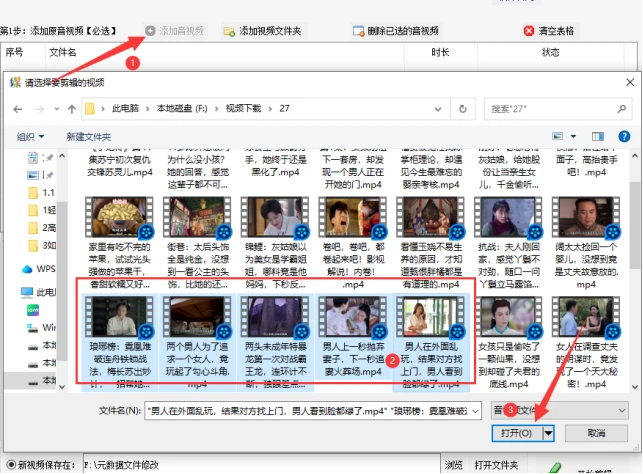
Task: Expand the address bar history dropdown
Action: coord(438,109)
